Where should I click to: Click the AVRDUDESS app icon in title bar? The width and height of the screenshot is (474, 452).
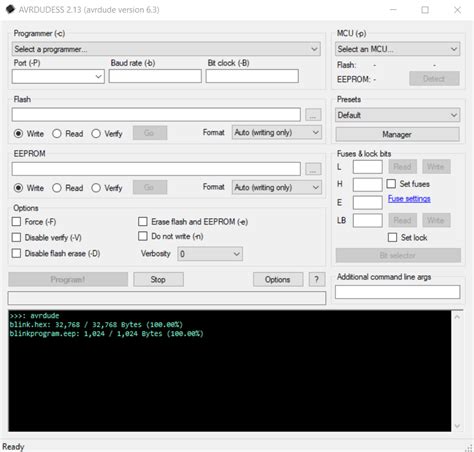[10, 9]
